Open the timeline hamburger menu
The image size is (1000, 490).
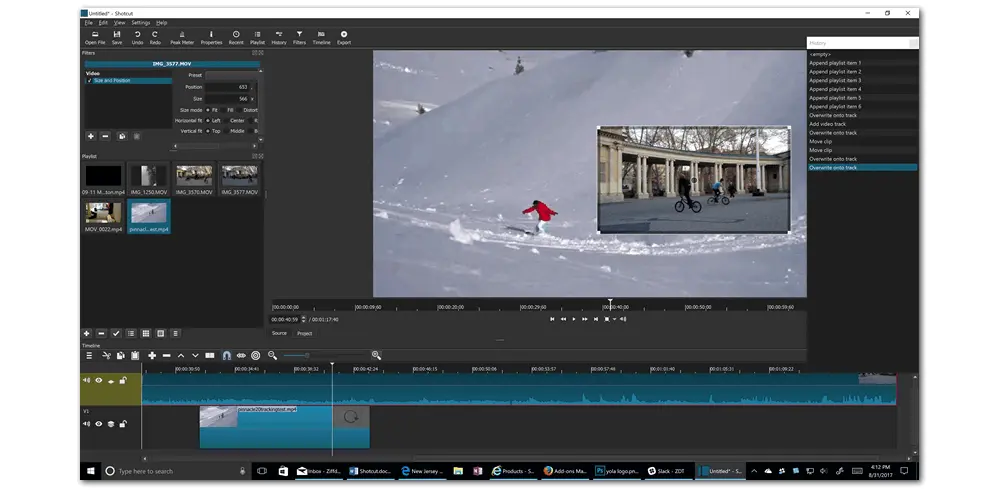coord(89,355)
